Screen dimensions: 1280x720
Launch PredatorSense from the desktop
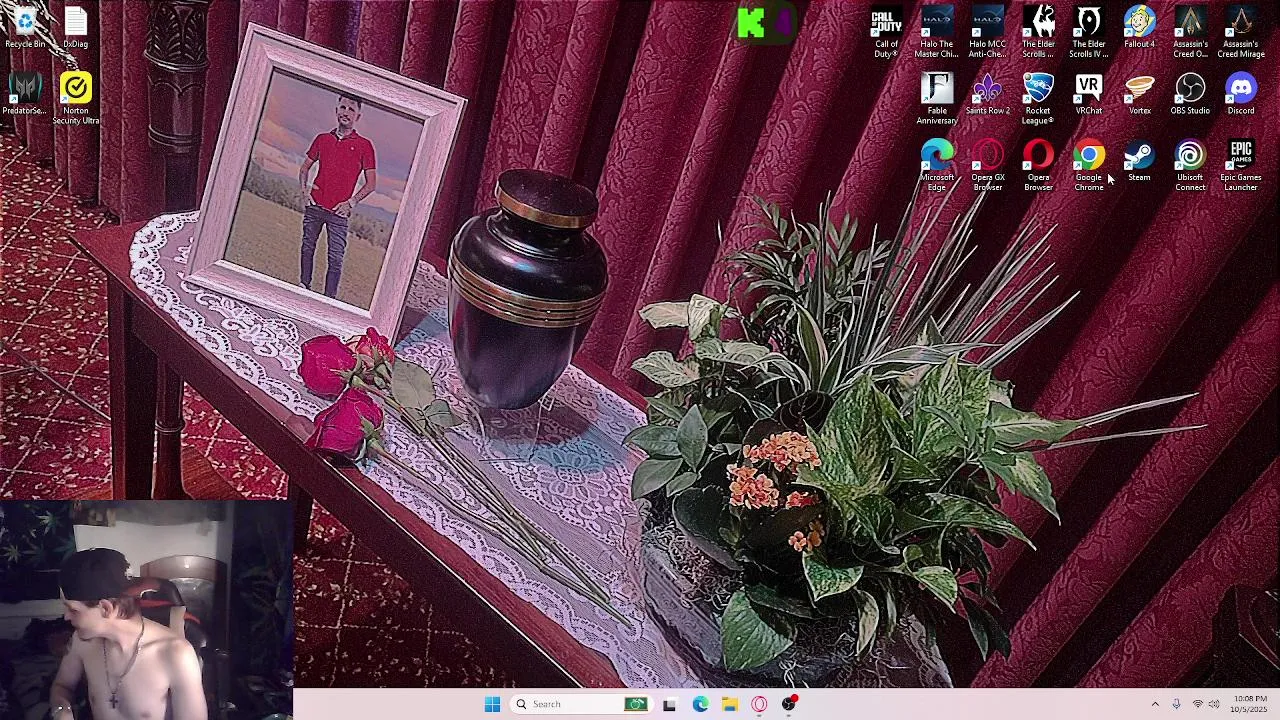click(25, 94)
